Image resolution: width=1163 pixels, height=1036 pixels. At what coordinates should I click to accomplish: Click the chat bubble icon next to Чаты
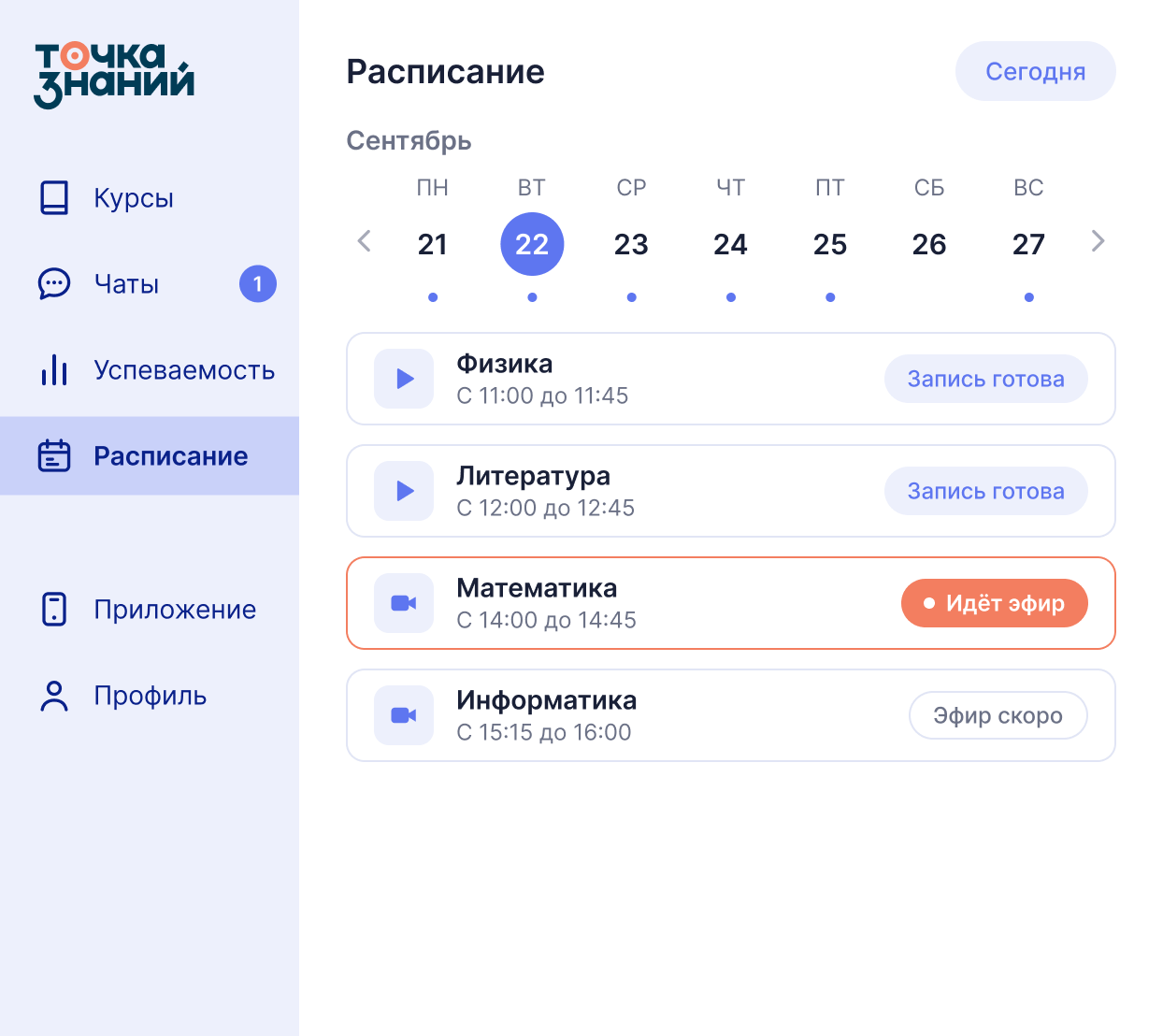click(54, 284)
